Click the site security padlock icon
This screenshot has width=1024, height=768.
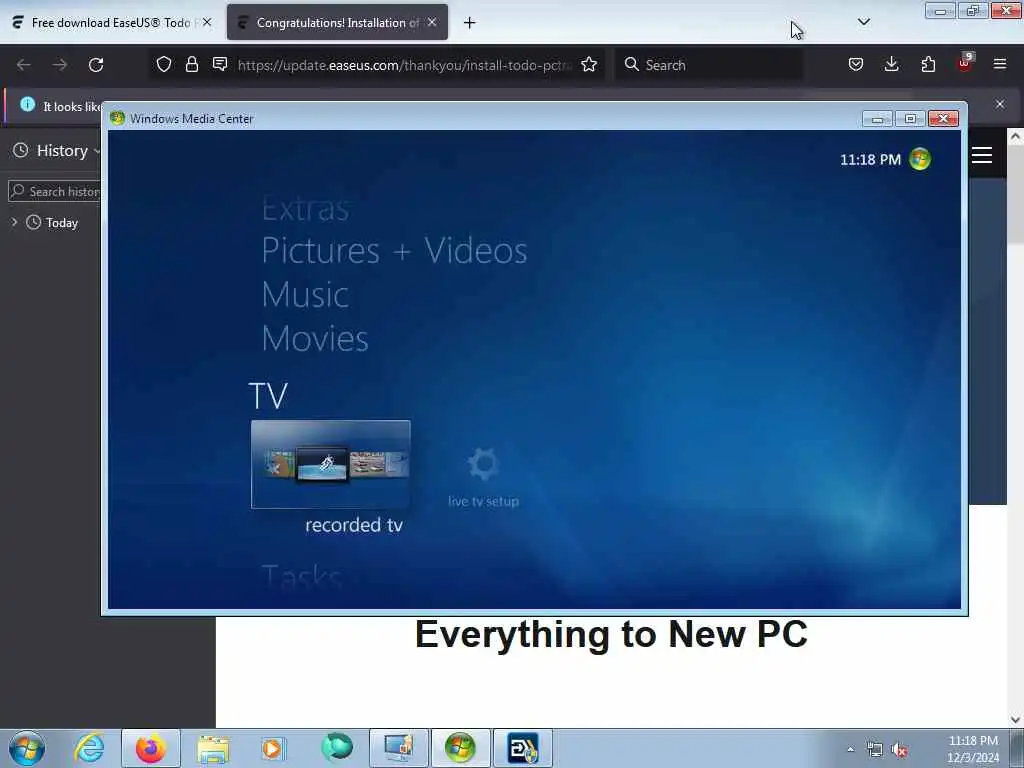[x=191, y=64]
